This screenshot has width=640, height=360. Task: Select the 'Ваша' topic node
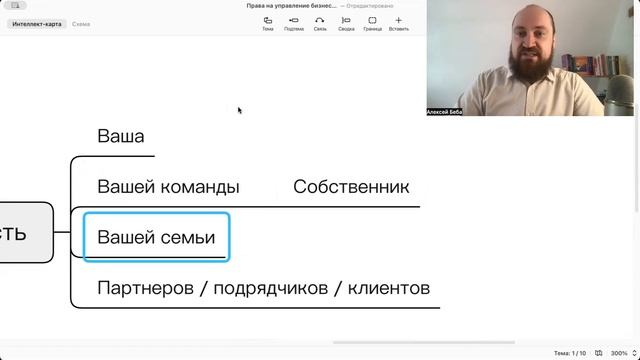point(121,136)
